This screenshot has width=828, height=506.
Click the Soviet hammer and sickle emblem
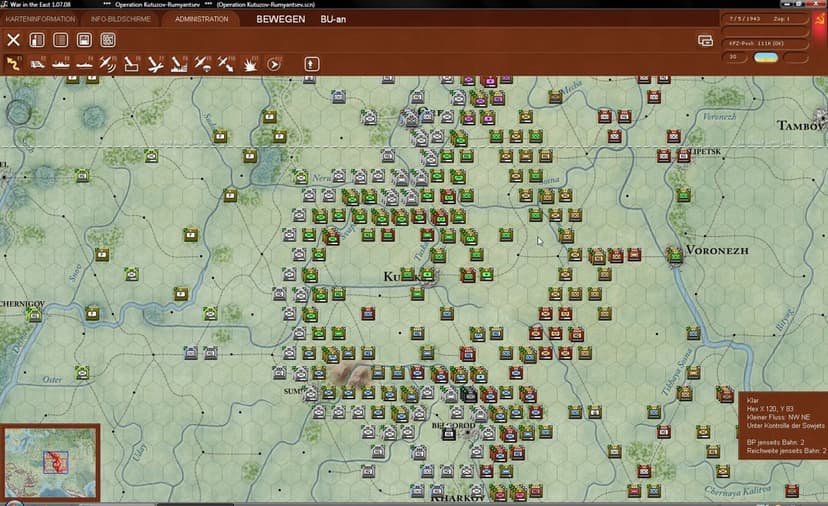[x=820, y=21]
